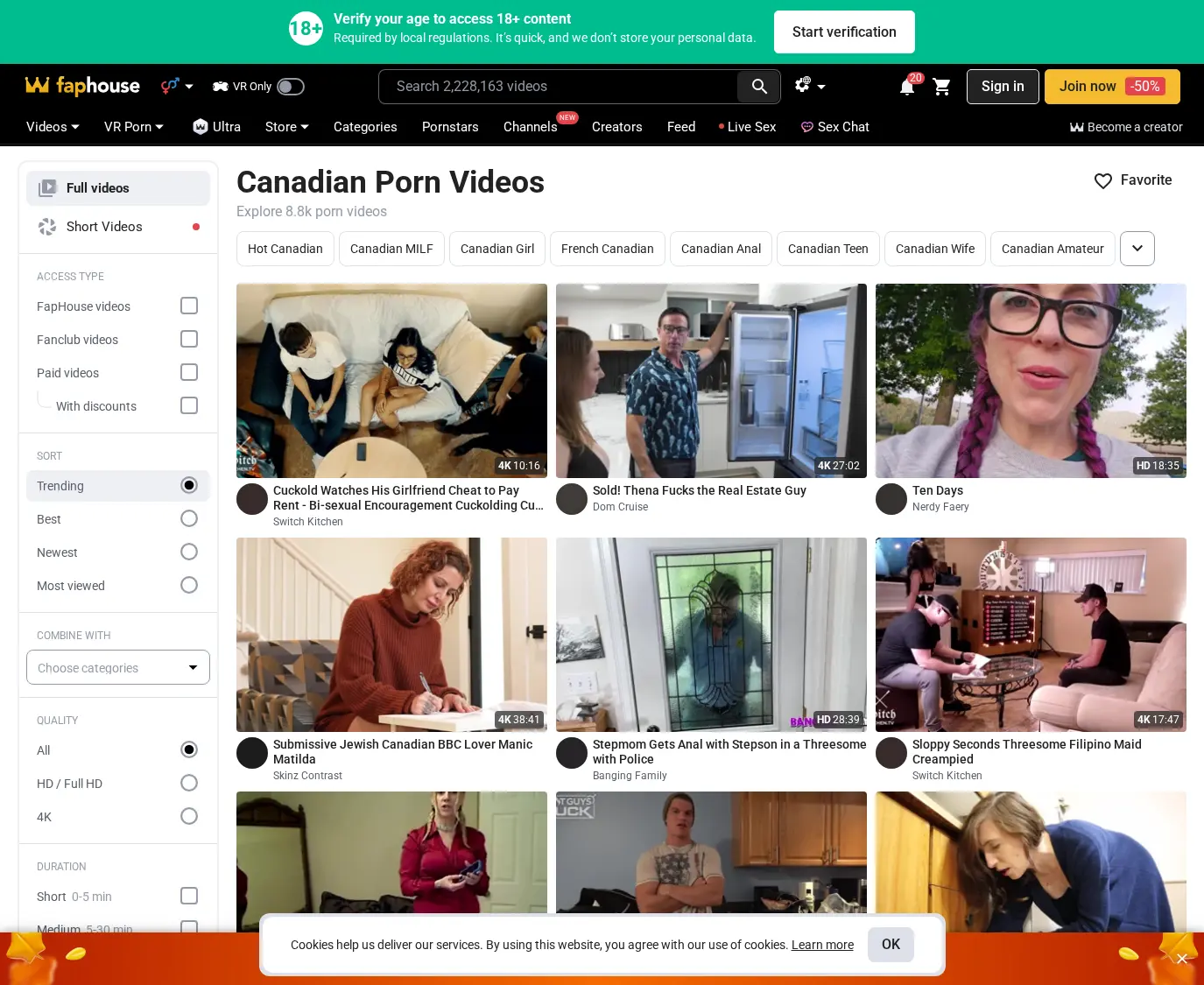The image size is (1204, 985).
Task: Open the Switch Kitchen avatar on first video
Action: pyautogui.click(x=252, y=499)
